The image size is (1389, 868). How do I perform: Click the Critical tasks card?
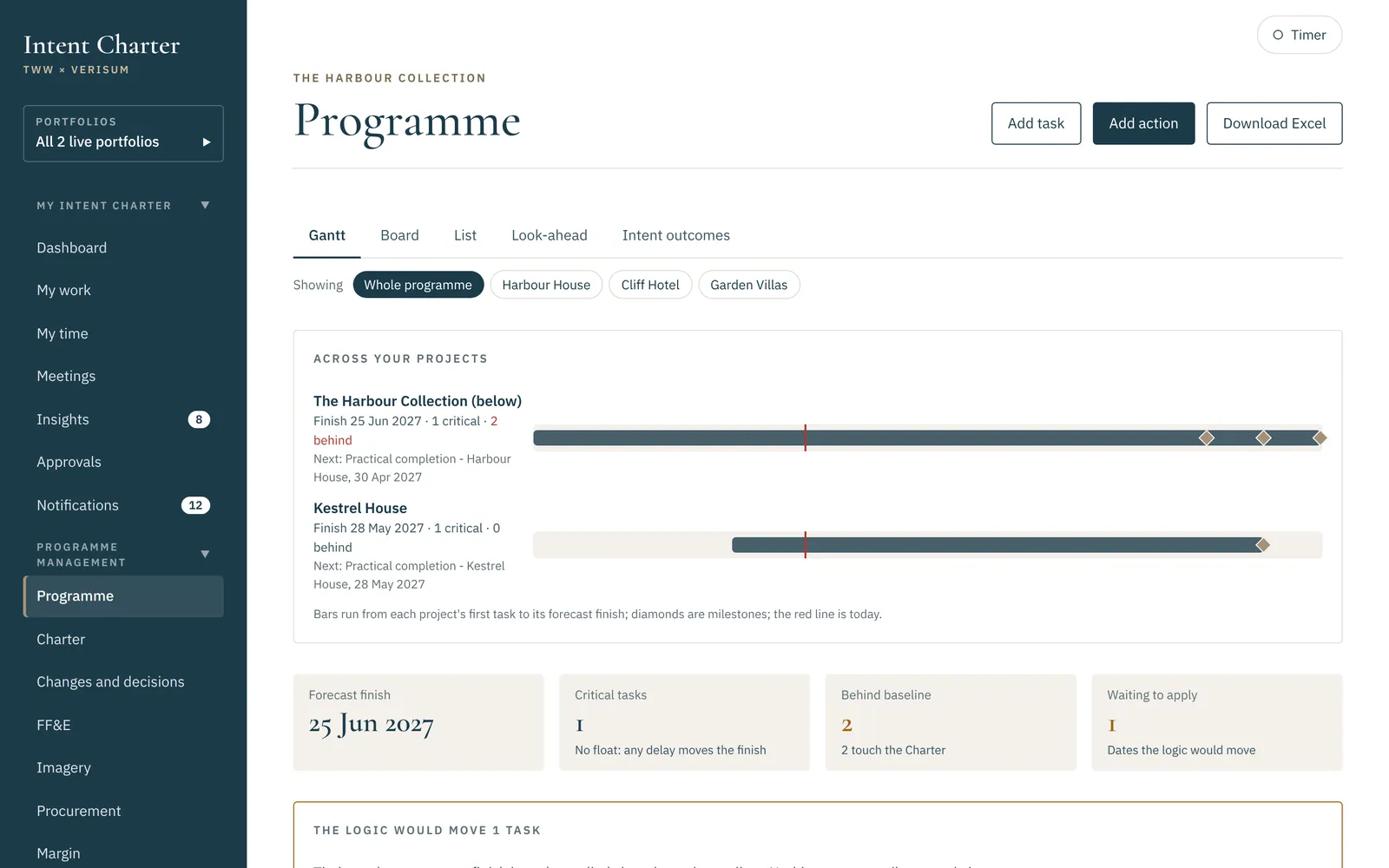coord(684,722)
